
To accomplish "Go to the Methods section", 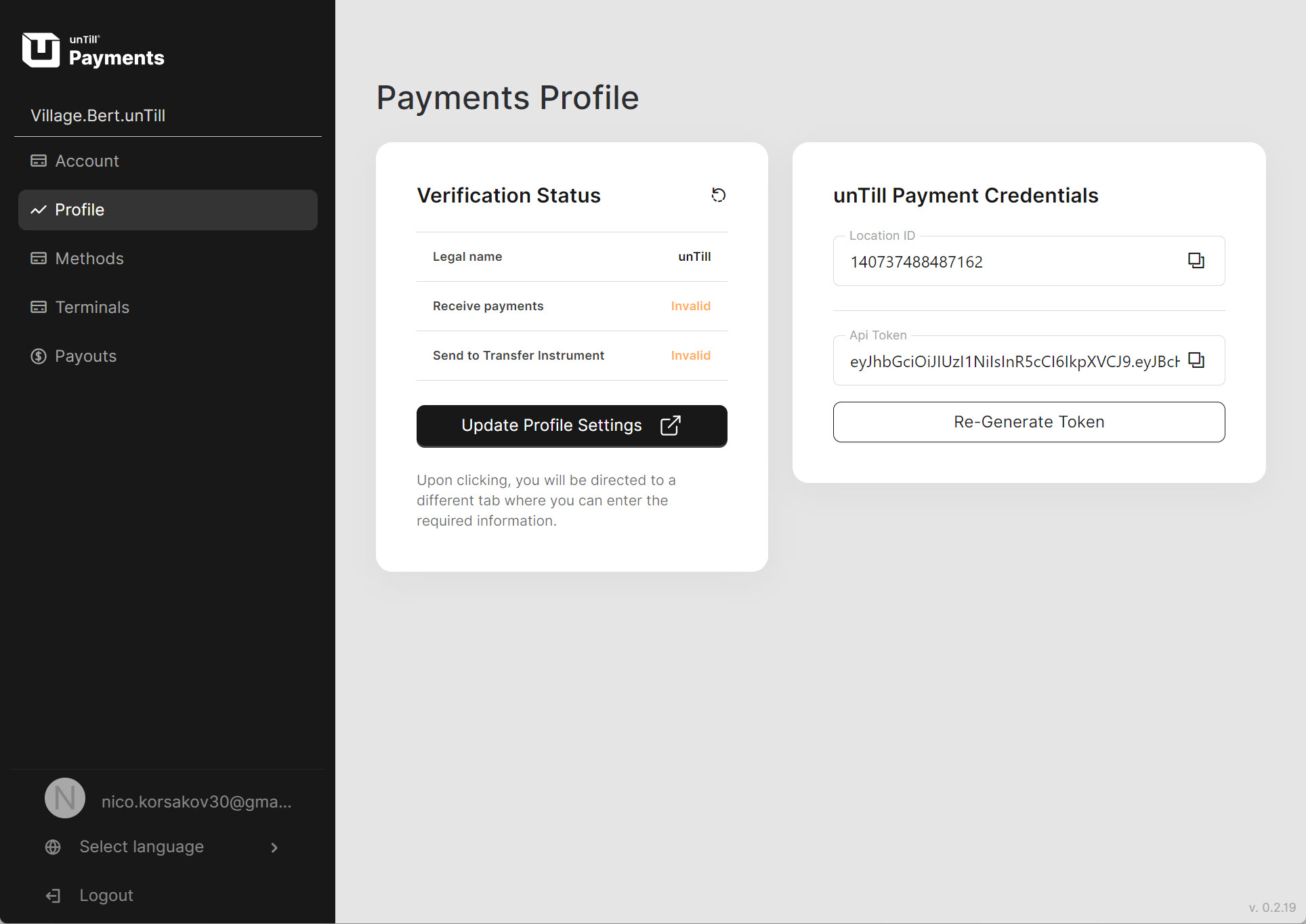I will point(89,259).
